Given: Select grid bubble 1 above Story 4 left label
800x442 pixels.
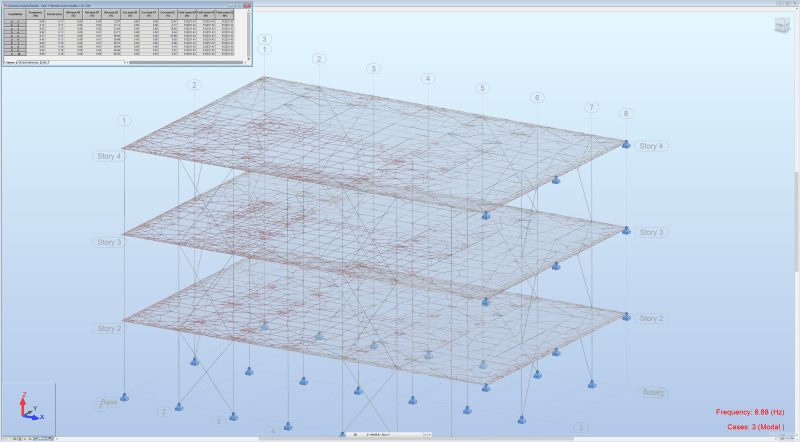Looking at the screenshot, I should click(124, 120).
